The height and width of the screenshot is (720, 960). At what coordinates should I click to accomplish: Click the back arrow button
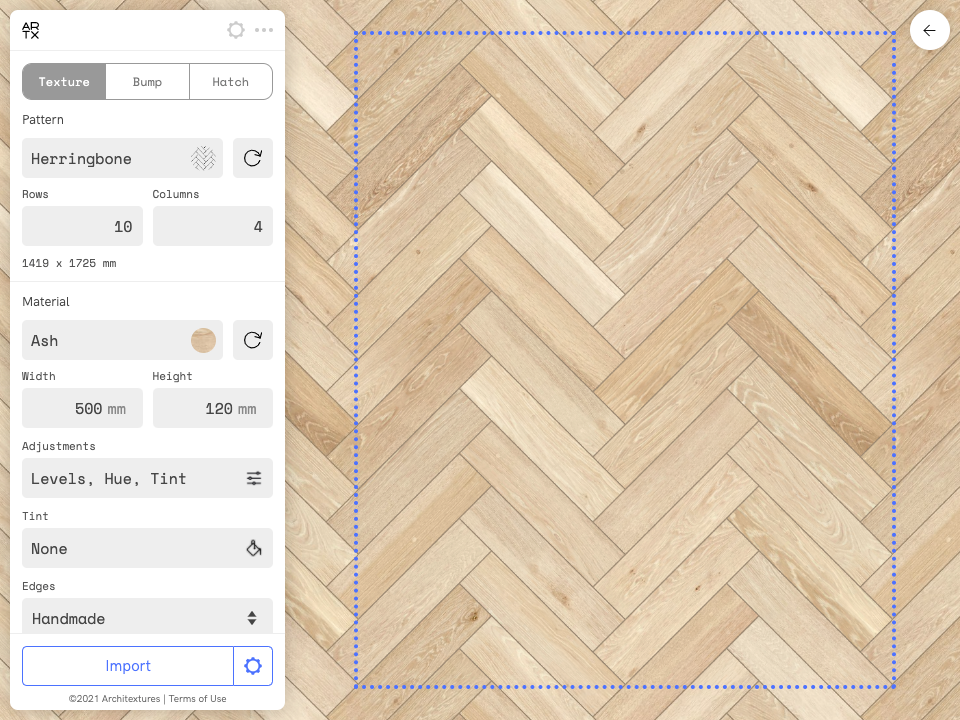pos(929,30)
